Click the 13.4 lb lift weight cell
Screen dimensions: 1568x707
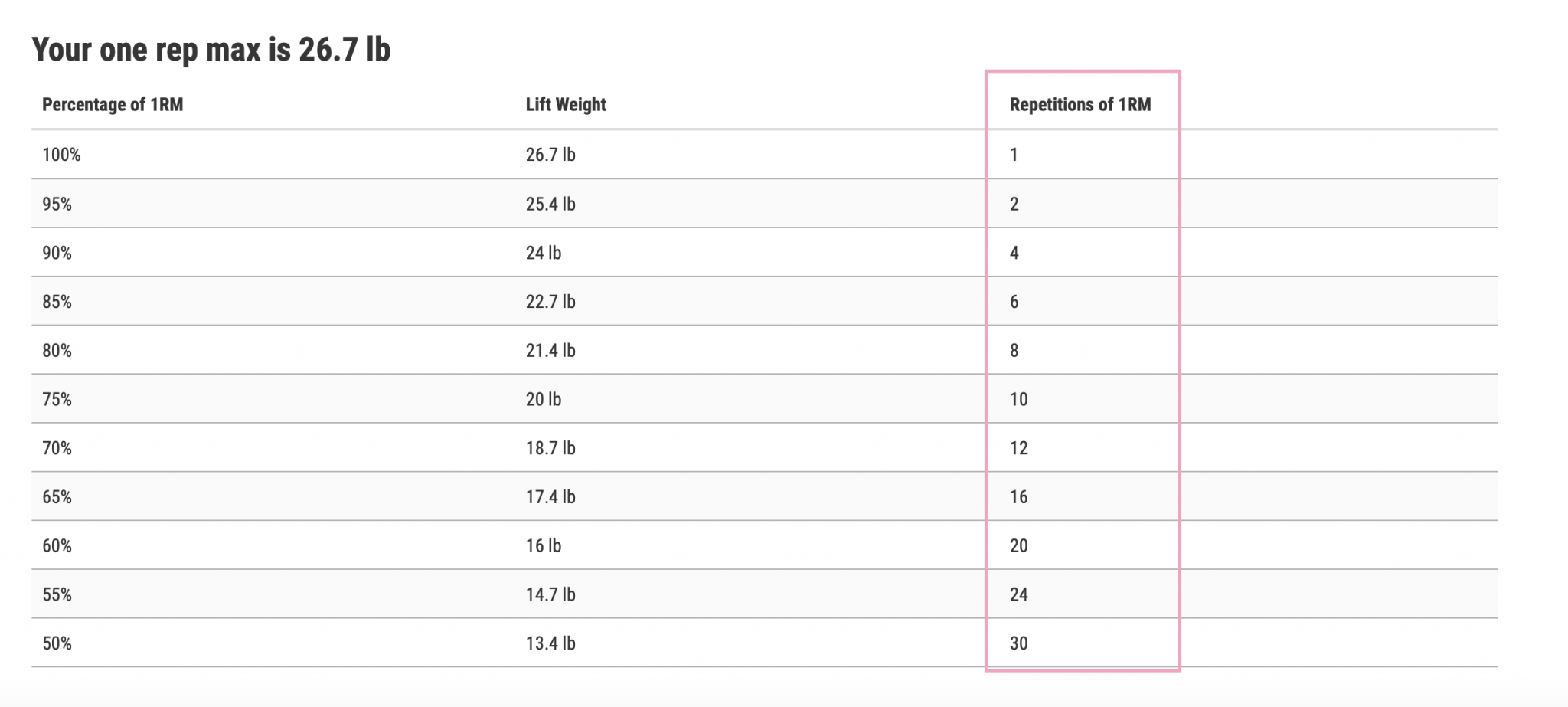[550, 643]
